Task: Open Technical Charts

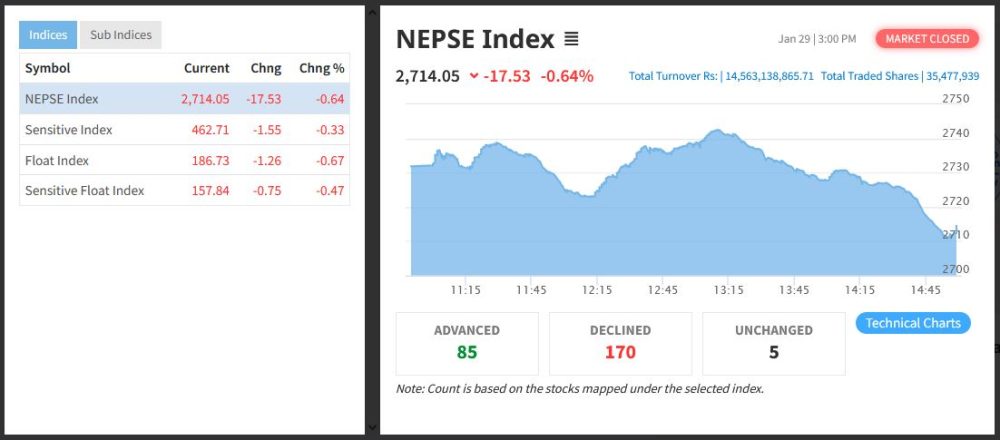Action: [x=912, y=323]
